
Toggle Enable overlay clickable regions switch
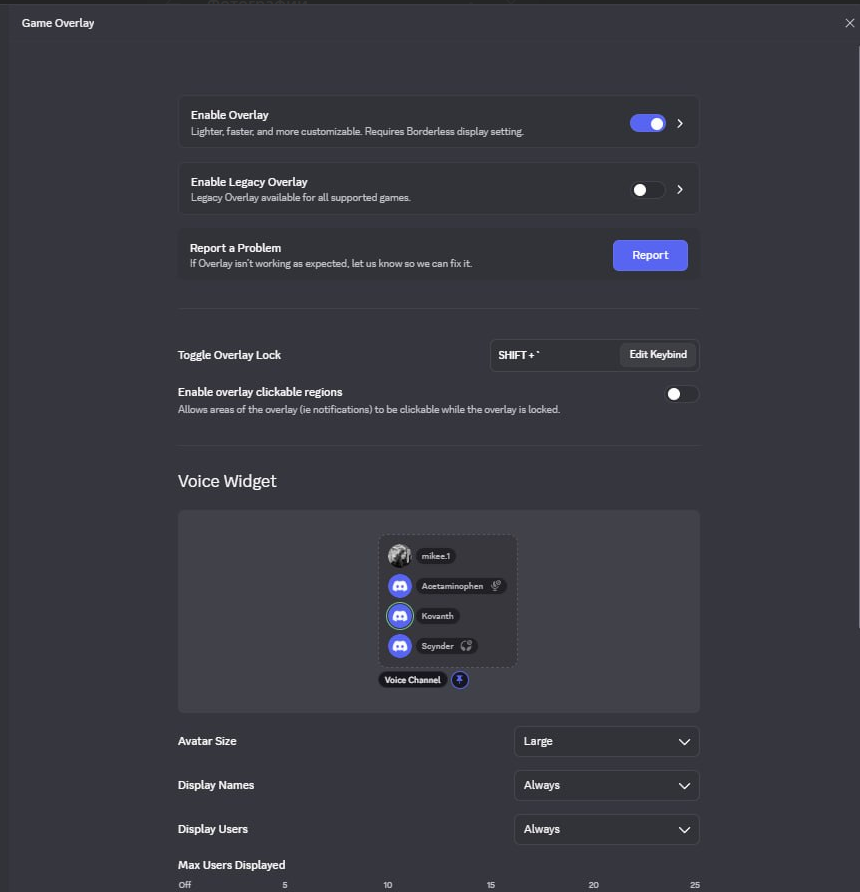coord(681,394)
